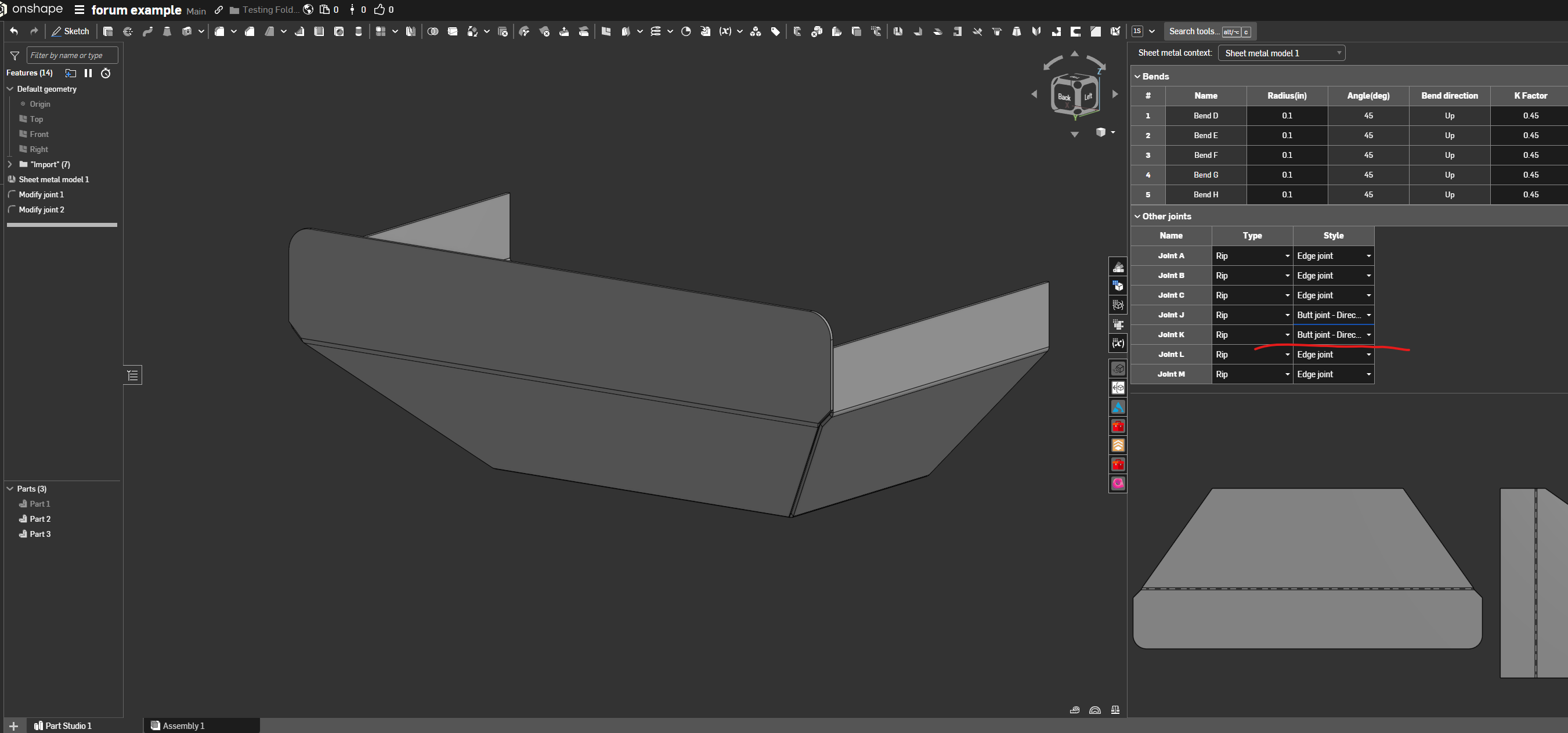Click the Boolean tool icon
This screenshot has width=1568, height=733.
433,31
